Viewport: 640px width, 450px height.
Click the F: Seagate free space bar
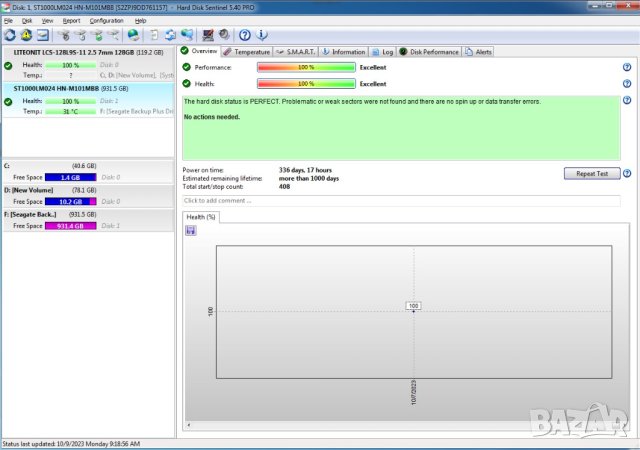click(72, 226)
